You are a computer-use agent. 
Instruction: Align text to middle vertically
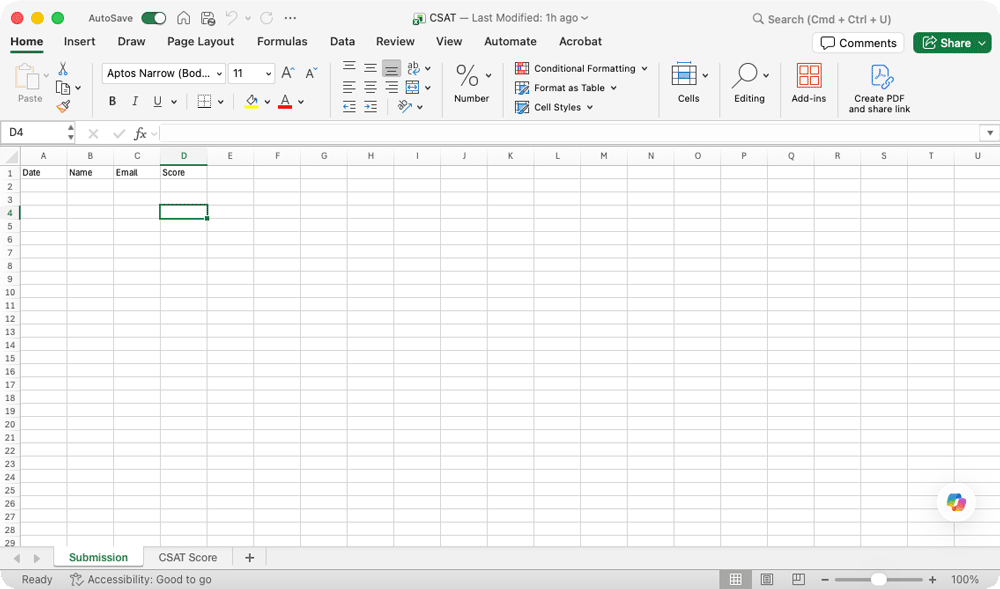point(371,68)
